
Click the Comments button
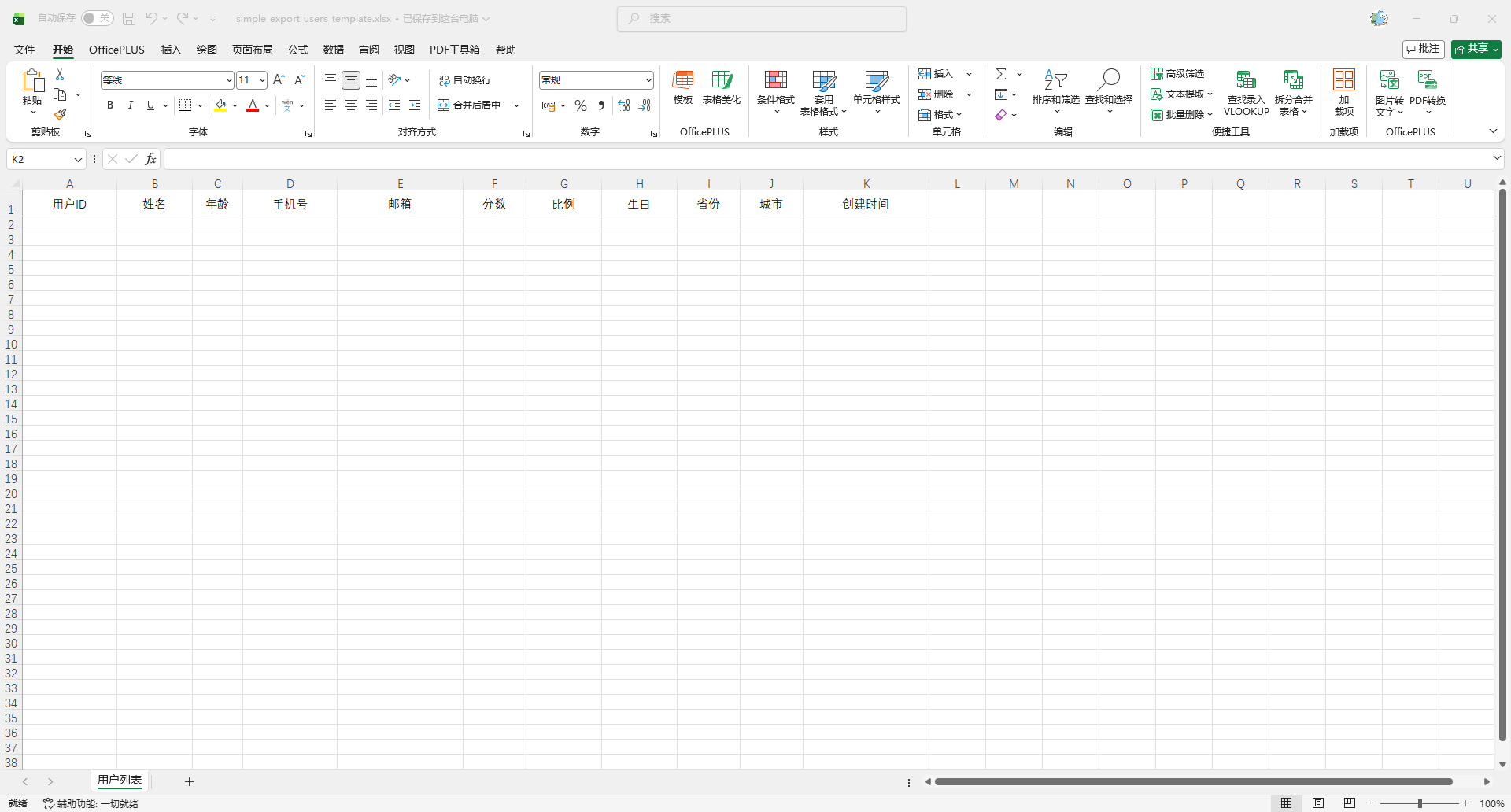click(x=1423, y=49)
